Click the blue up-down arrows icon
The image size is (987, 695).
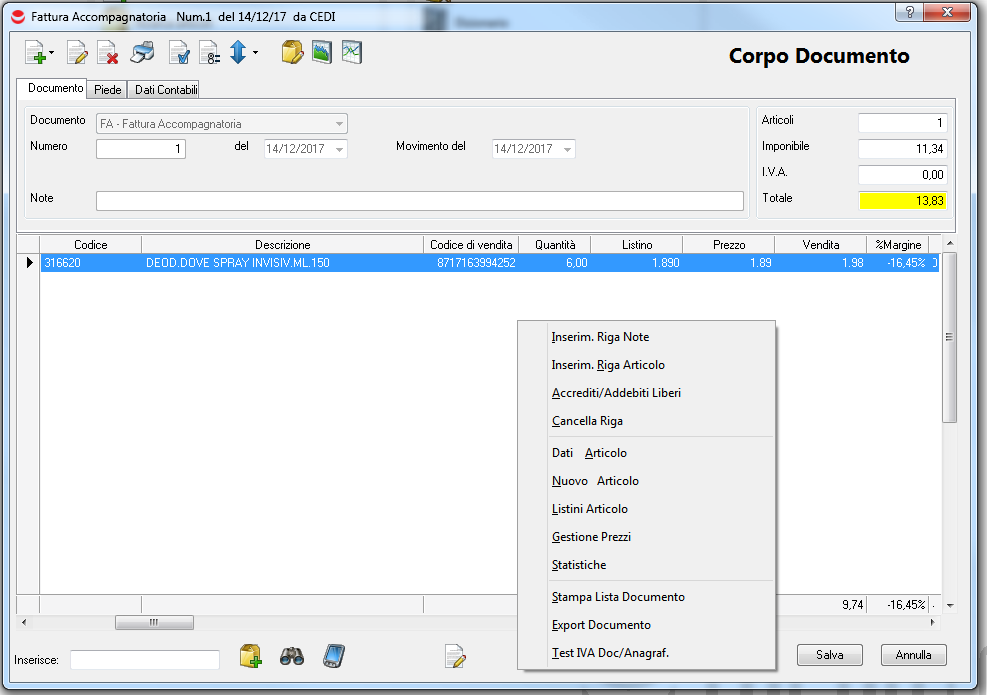(x=238, y=53)
